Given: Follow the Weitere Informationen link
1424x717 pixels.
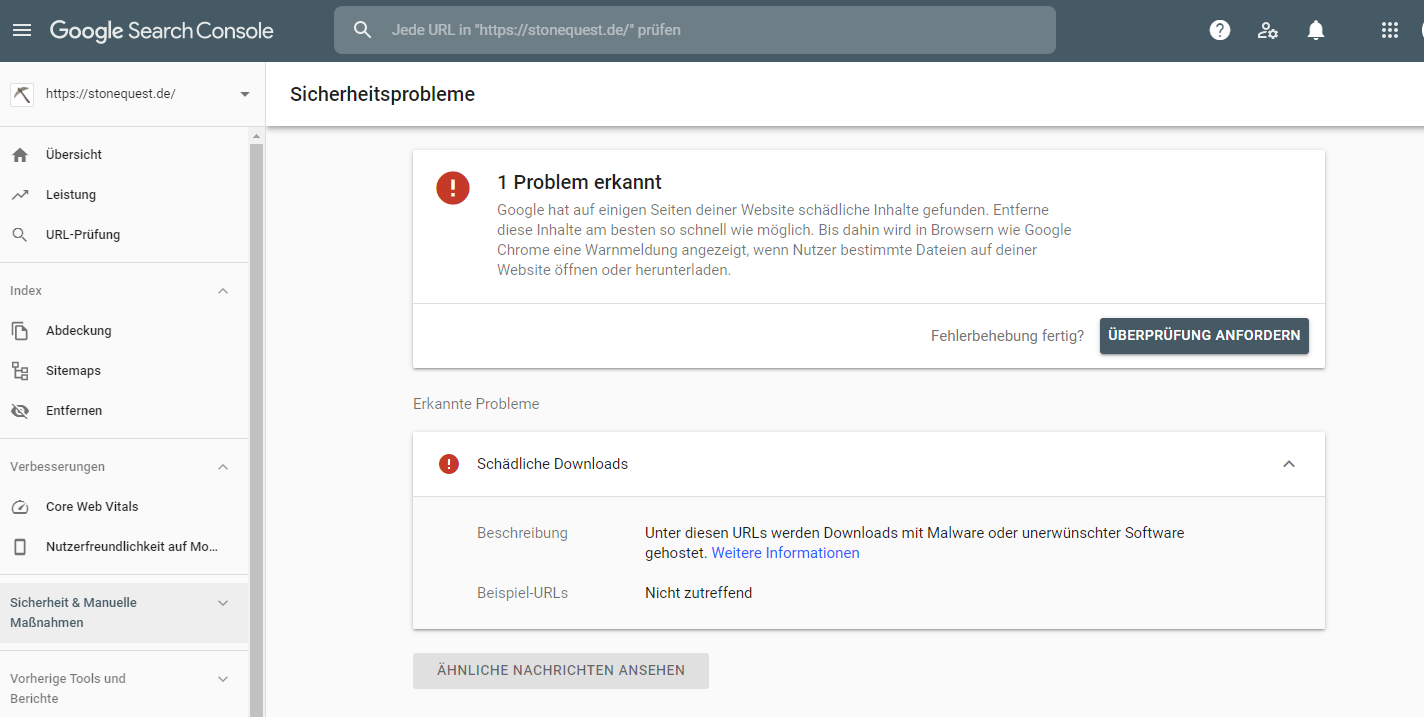Looking at the screenshot, I should click(785, 553).
